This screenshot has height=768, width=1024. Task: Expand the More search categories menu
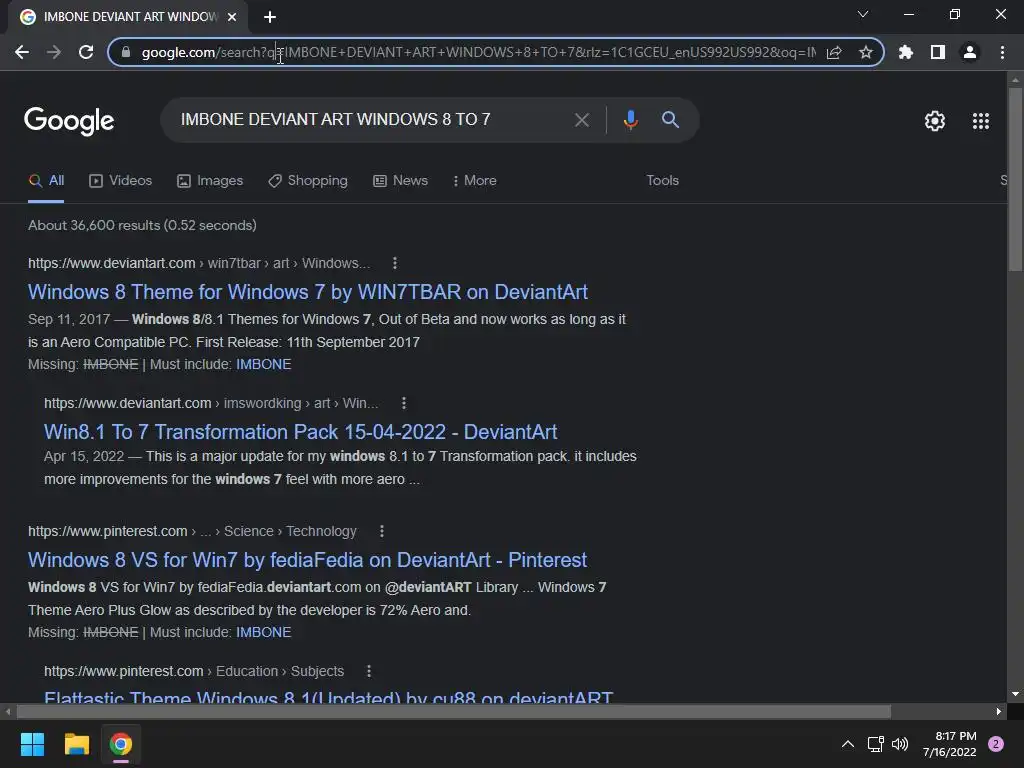[x=475, y=181]
